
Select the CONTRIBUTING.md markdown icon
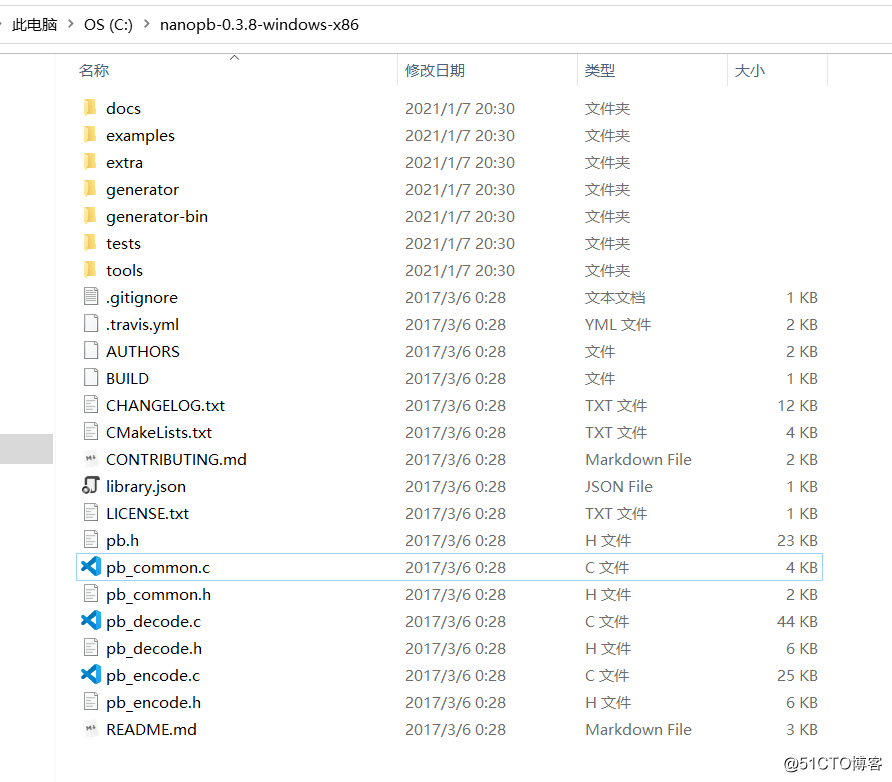click(x=90, y=459)
